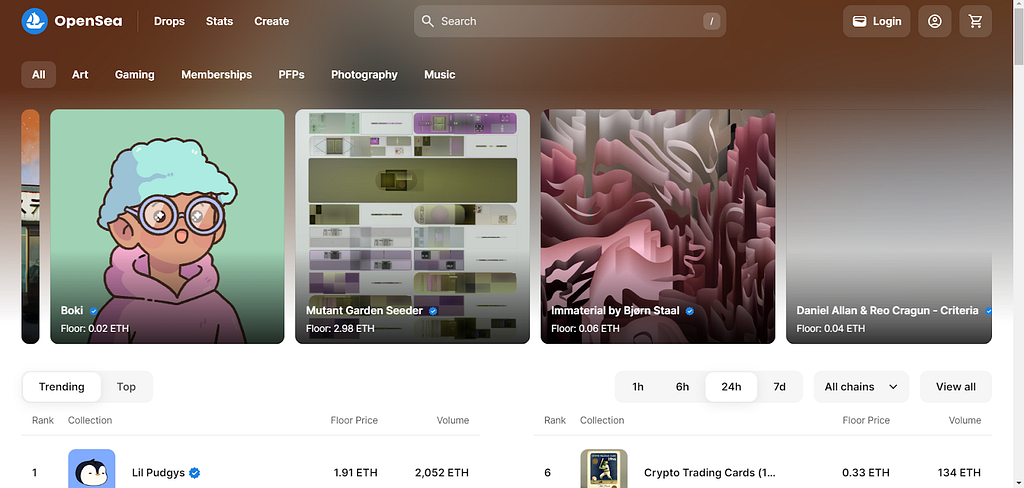Viewport: 1024px width, 488px height.
Task: Click Floor: 2.98 ETH text
Action: (x=340, y=329)
